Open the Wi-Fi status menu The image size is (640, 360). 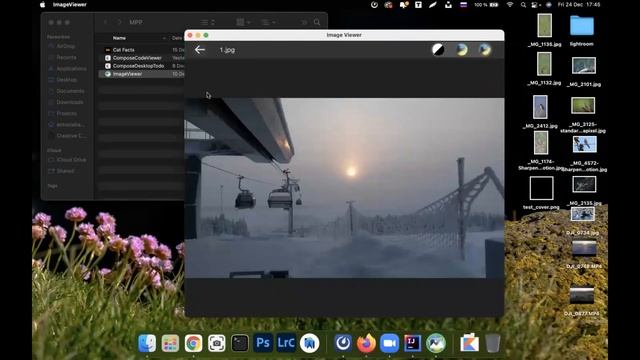click(x=510, y=4)
